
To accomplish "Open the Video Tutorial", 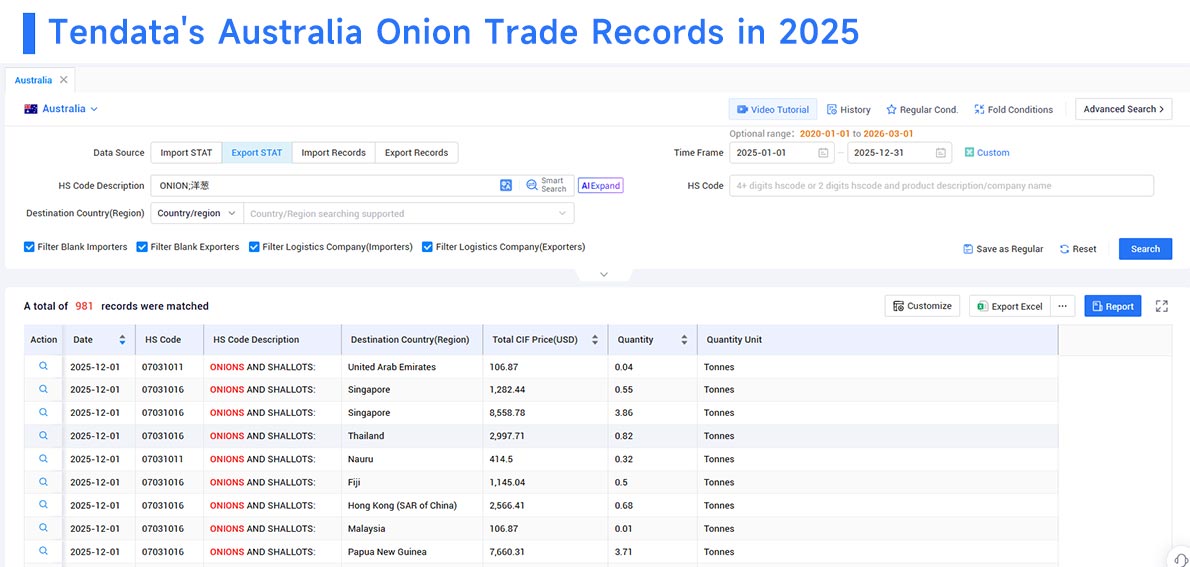I will pos(773,109).
